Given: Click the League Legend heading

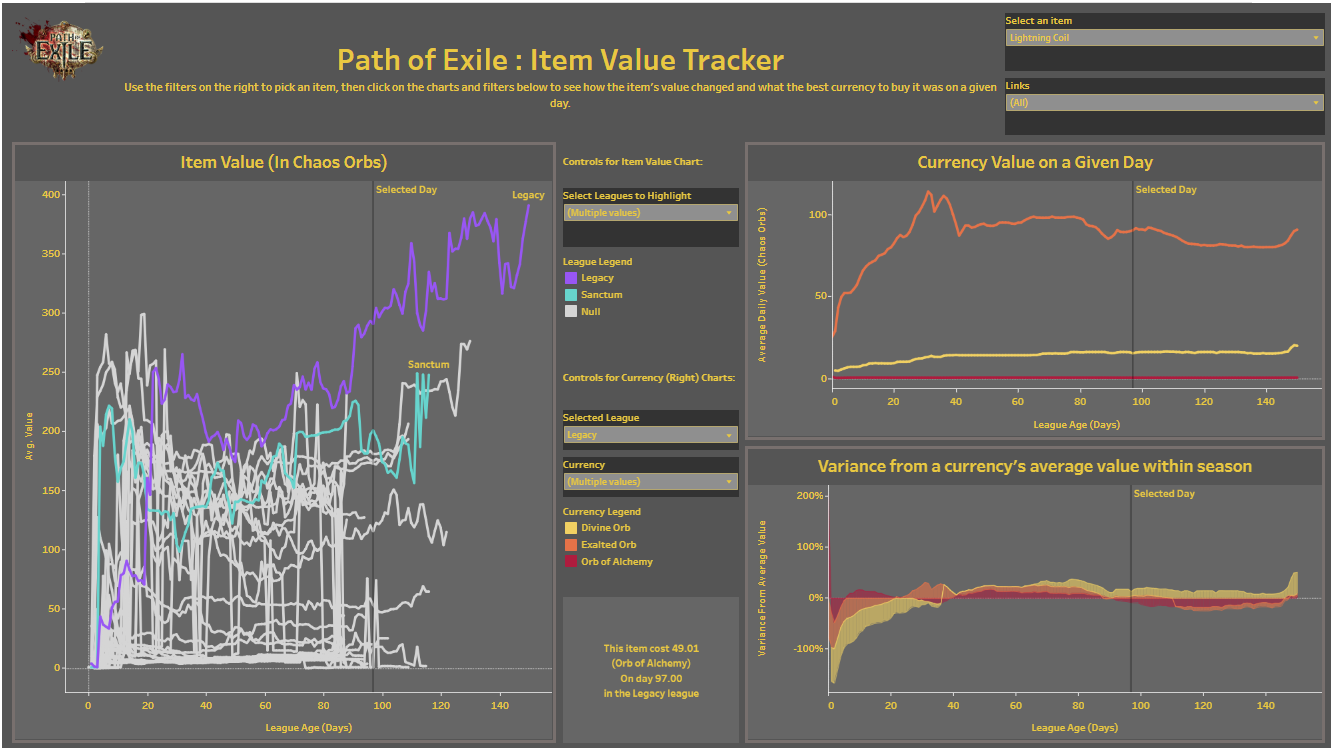Looking at the screenshot, I should click(x=597, y=262).
